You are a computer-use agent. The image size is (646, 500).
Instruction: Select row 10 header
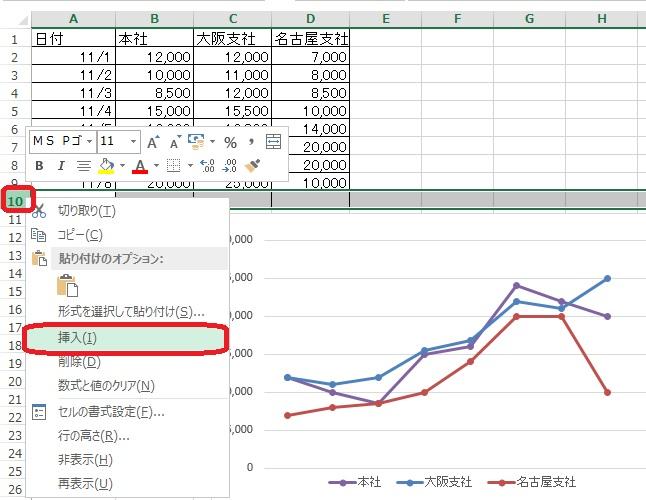16,201
